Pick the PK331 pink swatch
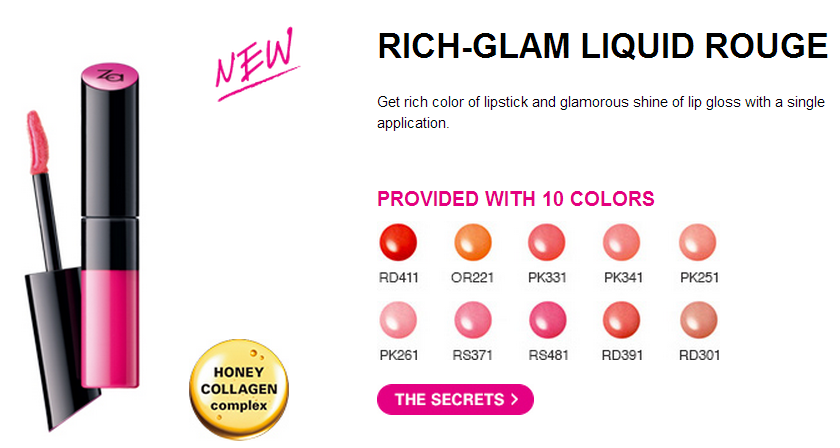Image resolution: width=840 pixels, height=448 pixels. pos(547,242)
